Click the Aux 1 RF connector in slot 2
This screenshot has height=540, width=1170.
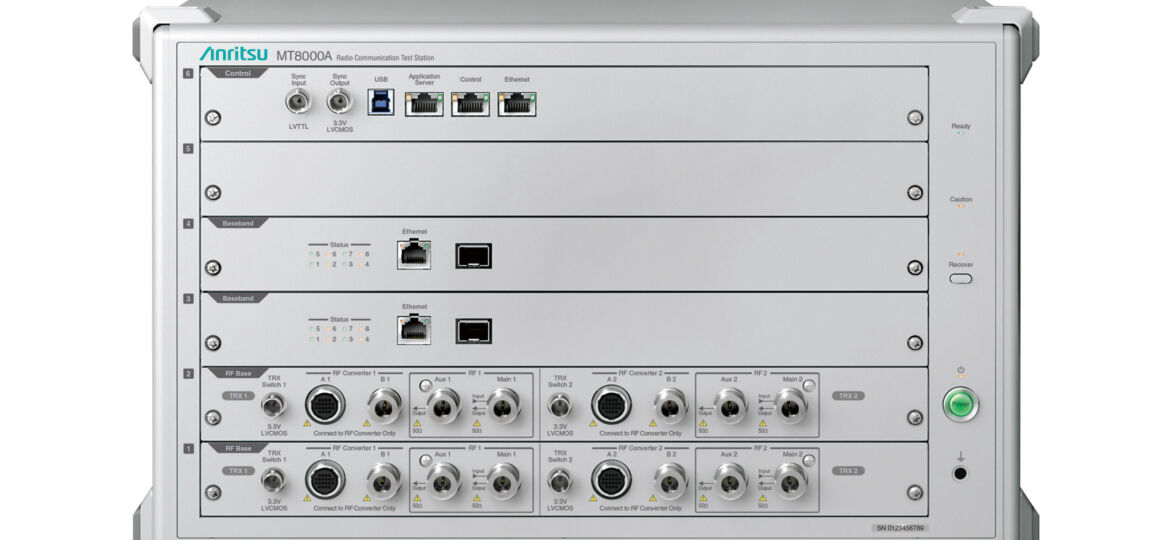[444, 406]
